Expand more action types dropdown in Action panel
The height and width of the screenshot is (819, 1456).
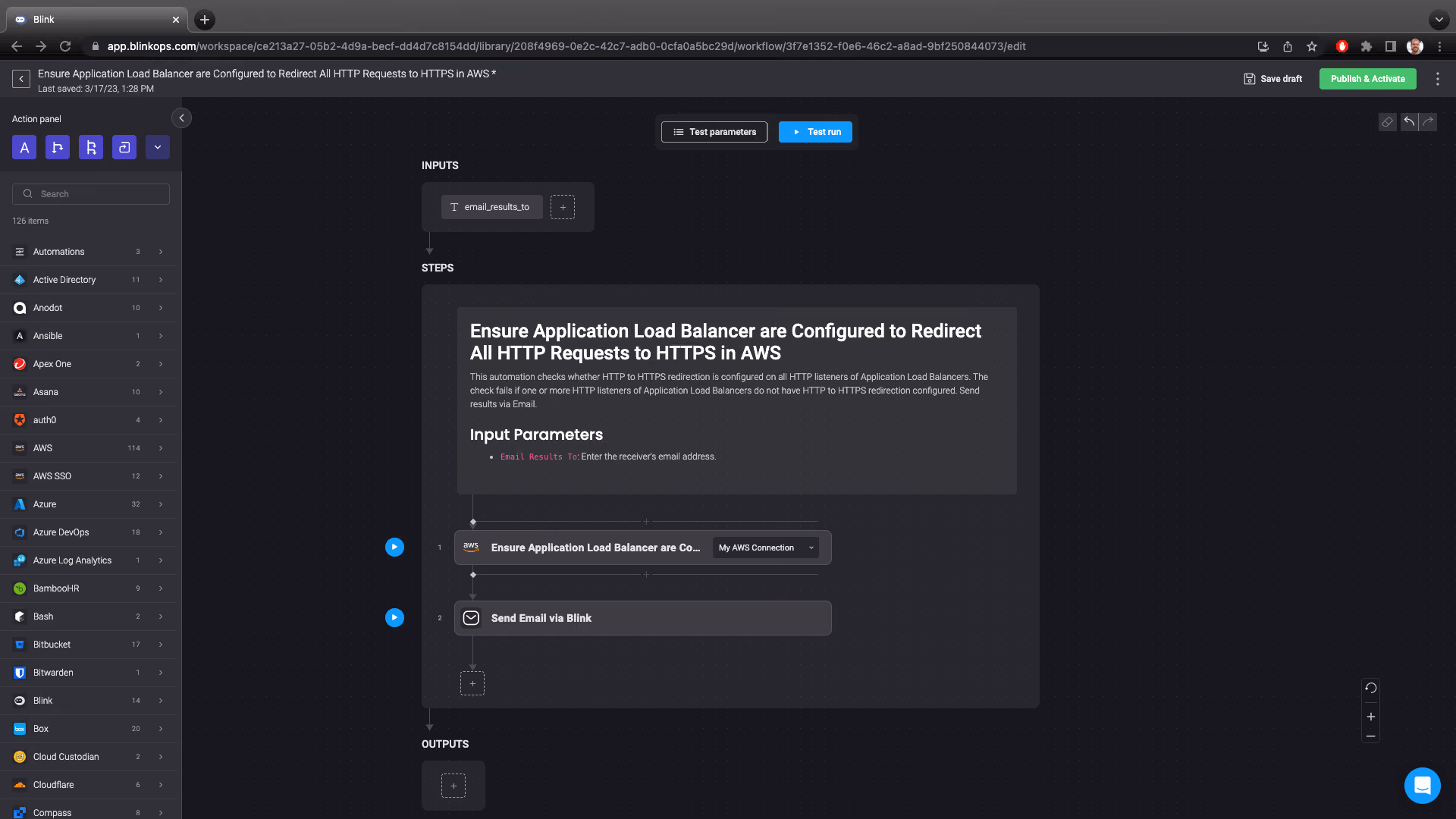point(158,147)
